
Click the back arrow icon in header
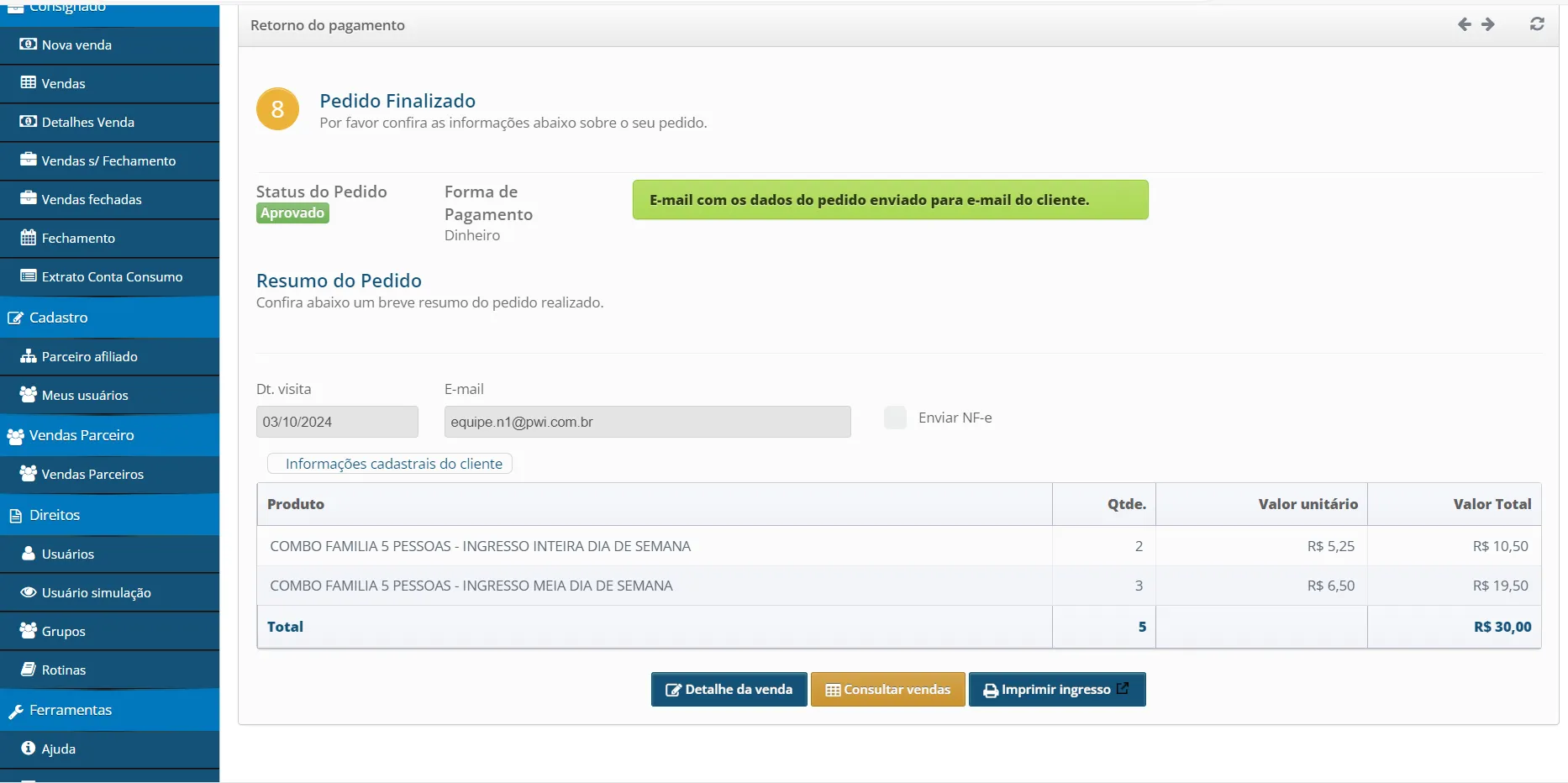click(1464, 24)
